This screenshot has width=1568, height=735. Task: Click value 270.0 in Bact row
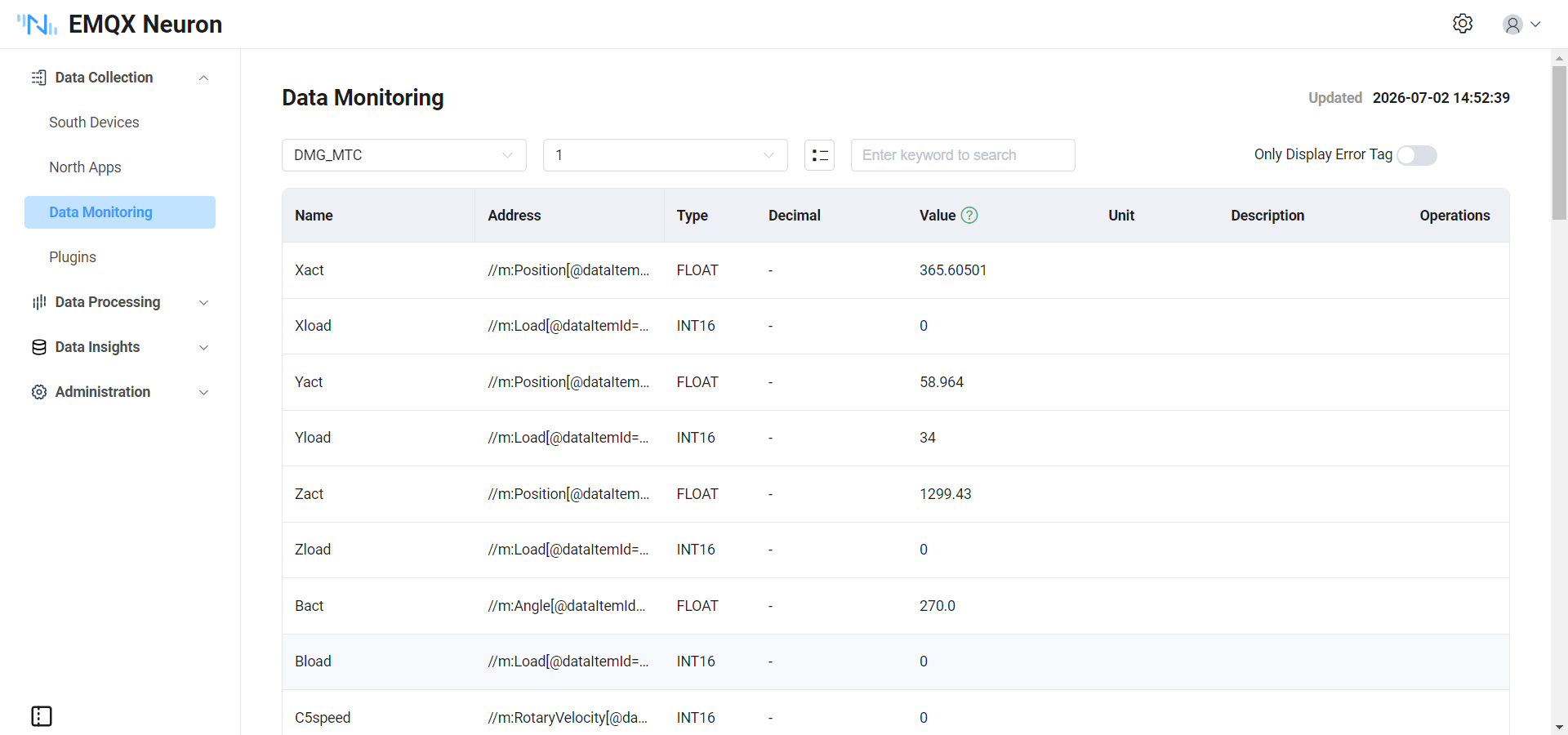point(938,606)
